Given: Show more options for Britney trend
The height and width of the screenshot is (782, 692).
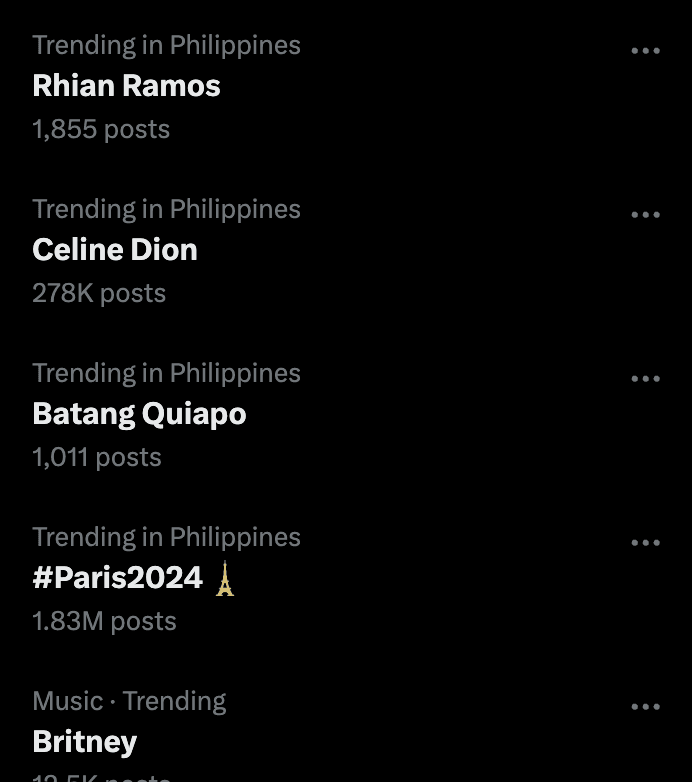Looking at the screenshot, I should tap(645, 707).
